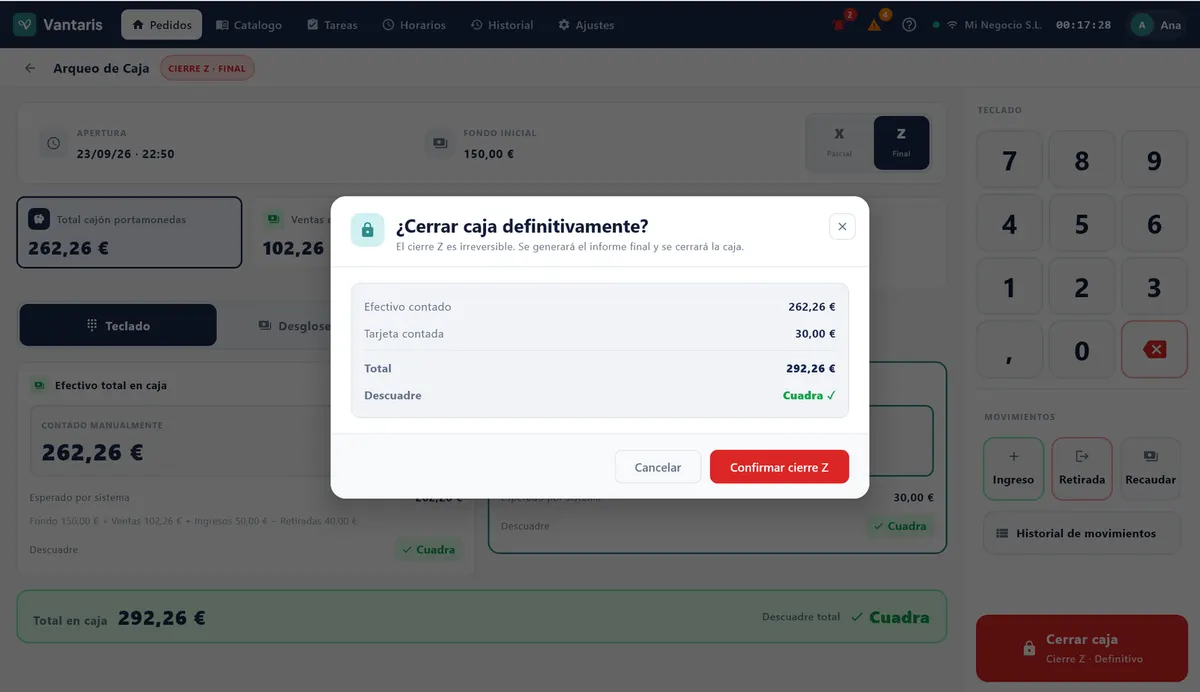Select the Z Final closure mode

point(901,143)
